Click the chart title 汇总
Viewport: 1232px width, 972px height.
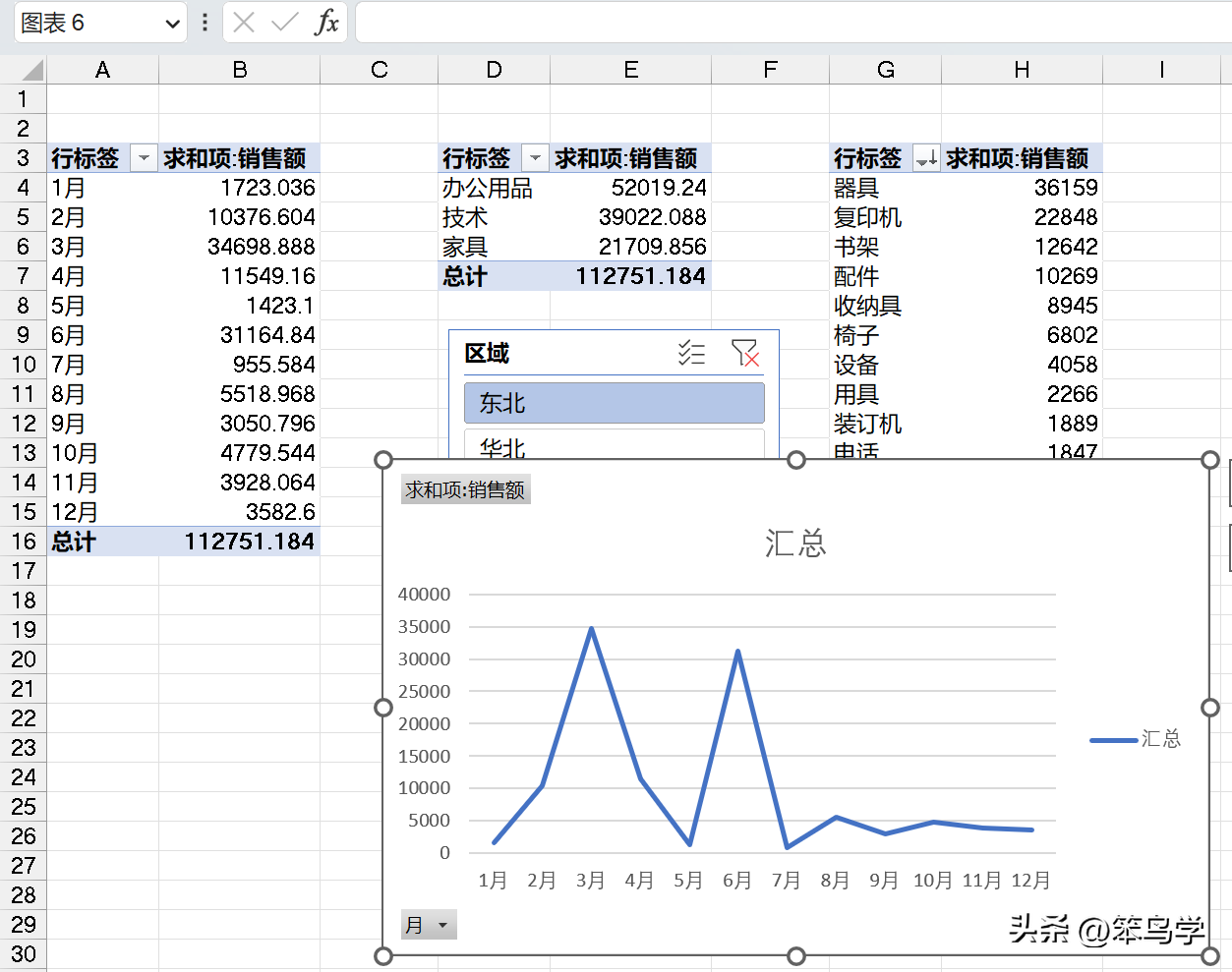tap(795, 543)
